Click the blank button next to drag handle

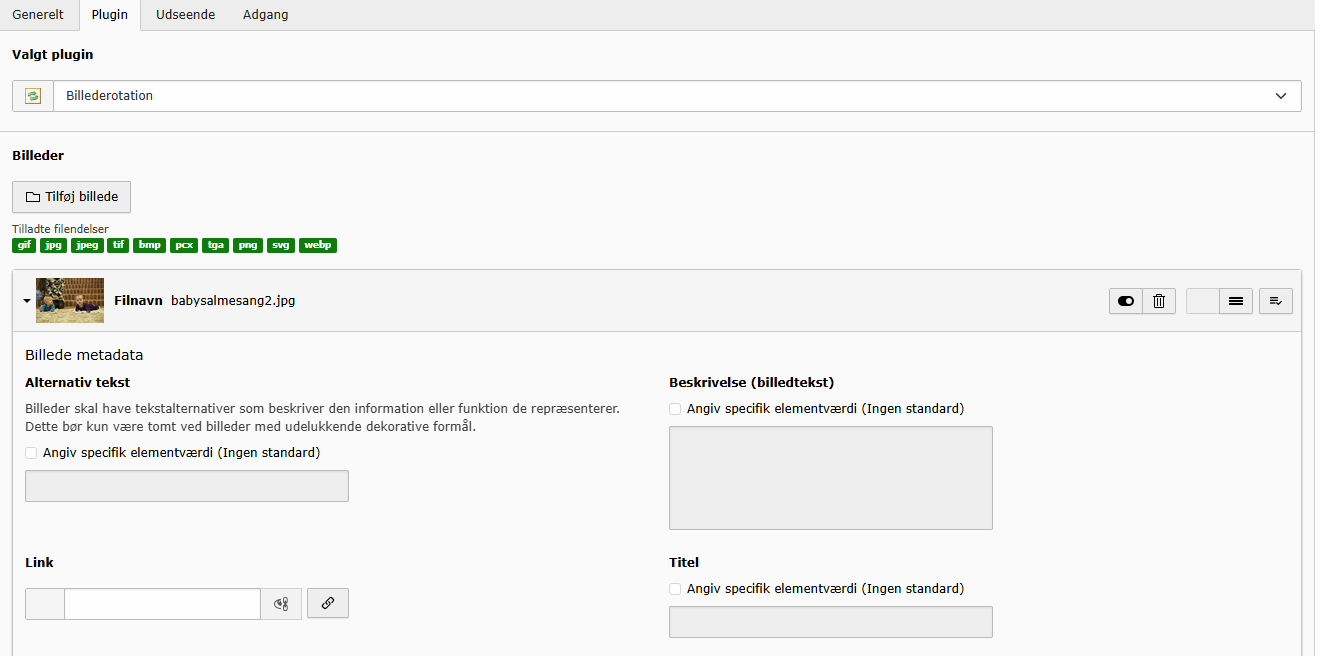[x=1203, y=301]
